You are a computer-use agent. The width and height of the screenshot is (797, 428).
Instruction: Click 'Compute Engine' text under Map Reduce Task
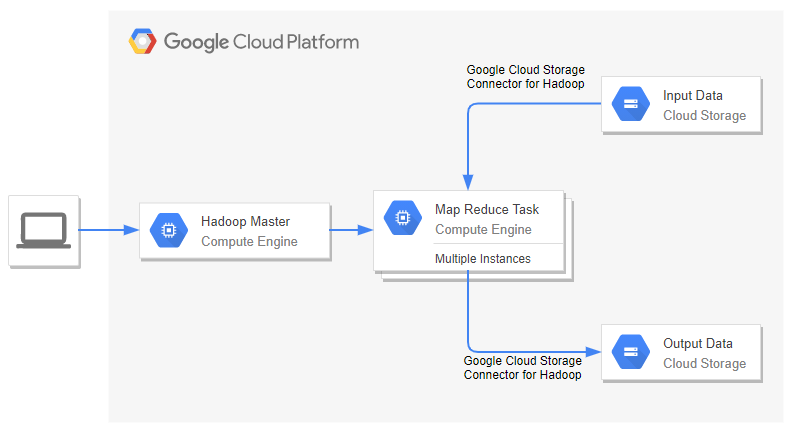pyautogui.click(x=483, y=230)
